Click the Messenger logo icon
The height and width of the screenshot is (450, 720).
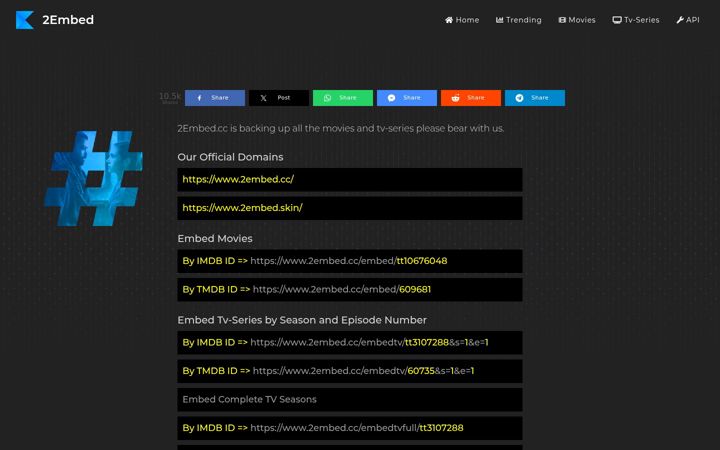[391, 98]
